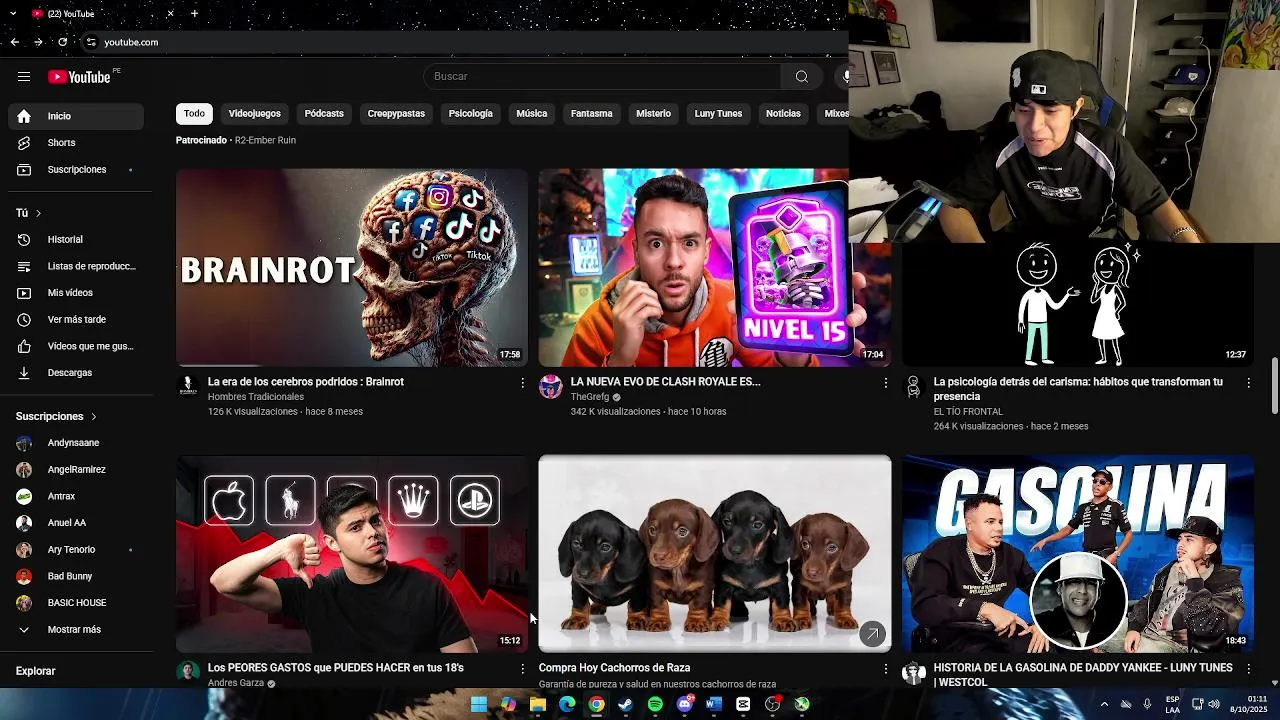Viewport: 1280px width, 720px height.
Task: Reload the page in browser toolbar
Action: pyautogui.click(x=62, y=42)
